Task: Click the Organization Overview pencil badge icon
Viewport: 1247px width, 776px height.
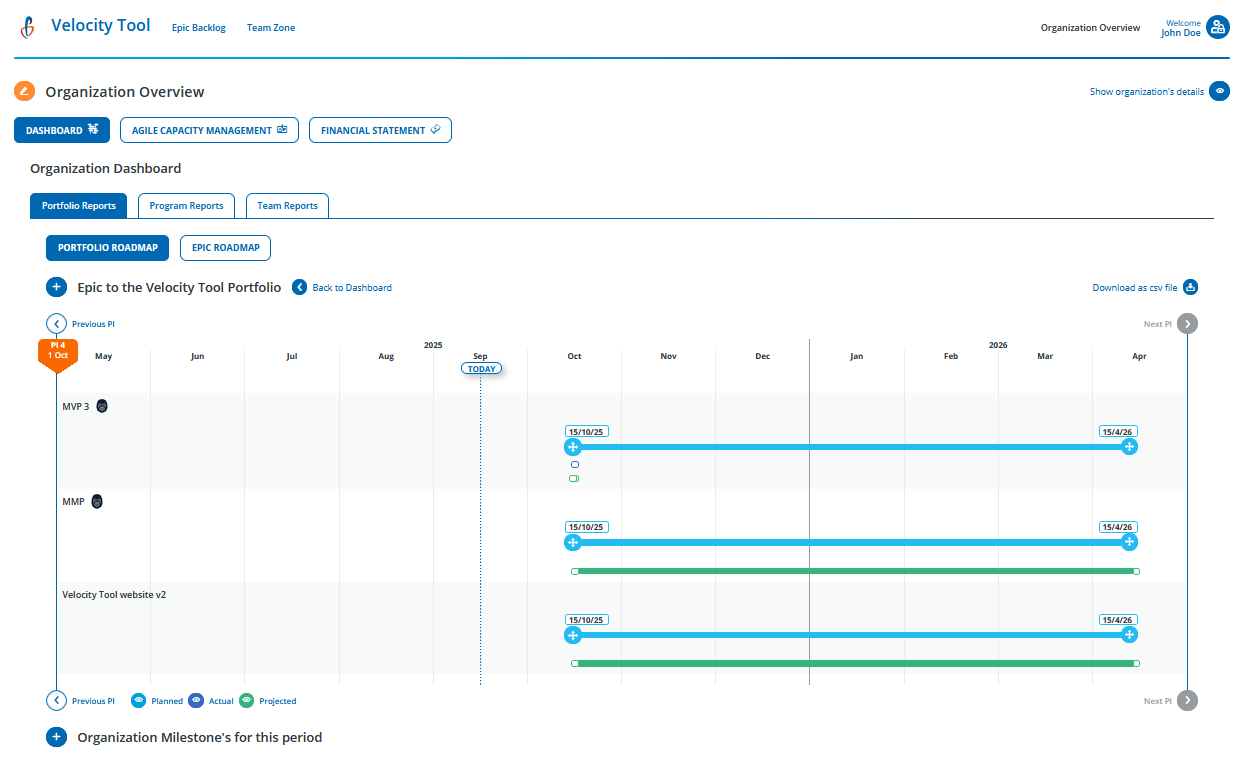Action: 25,91
